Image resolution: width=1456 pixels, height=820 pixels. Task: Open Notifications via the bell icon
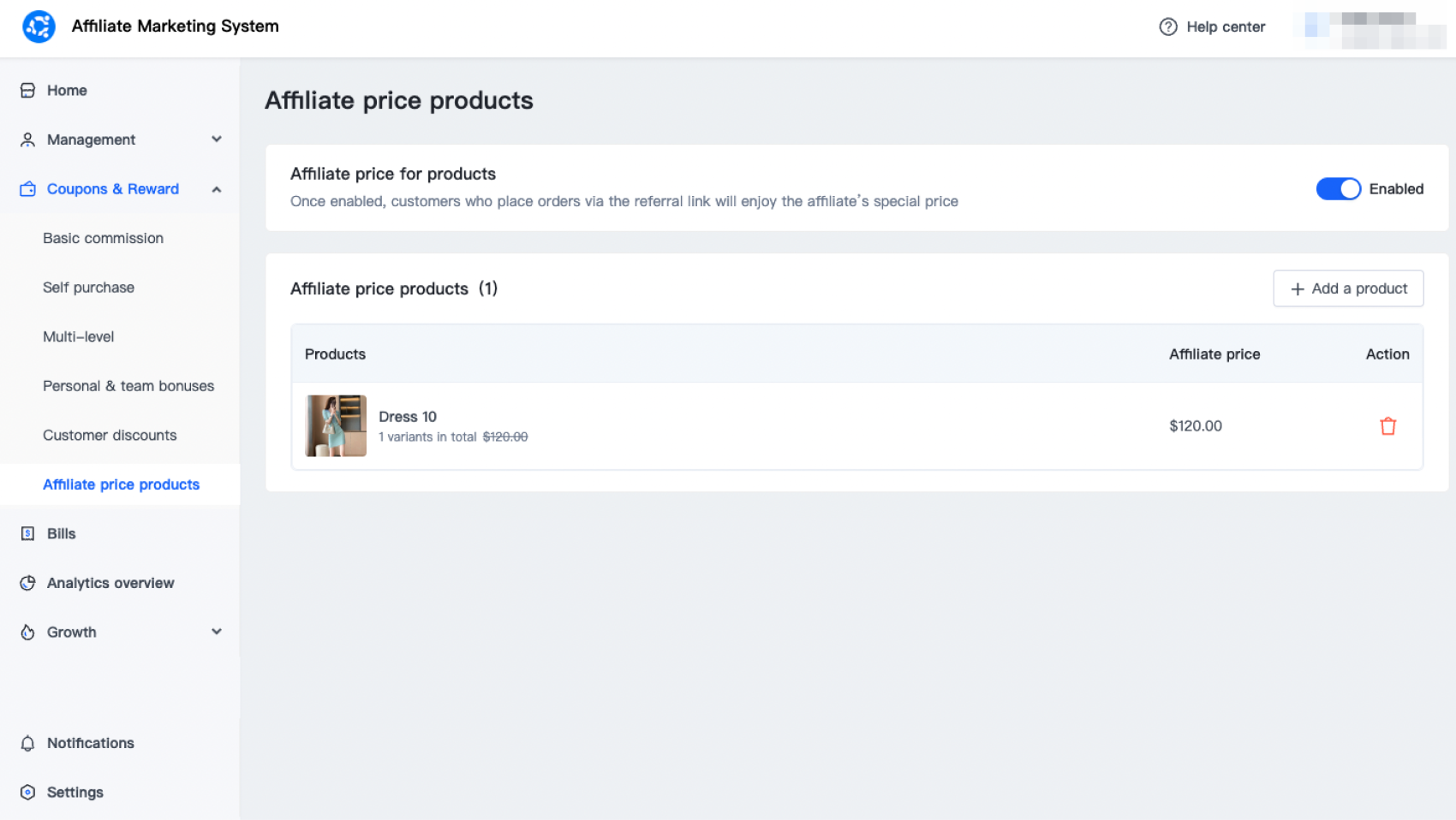[x=27, y=743]
